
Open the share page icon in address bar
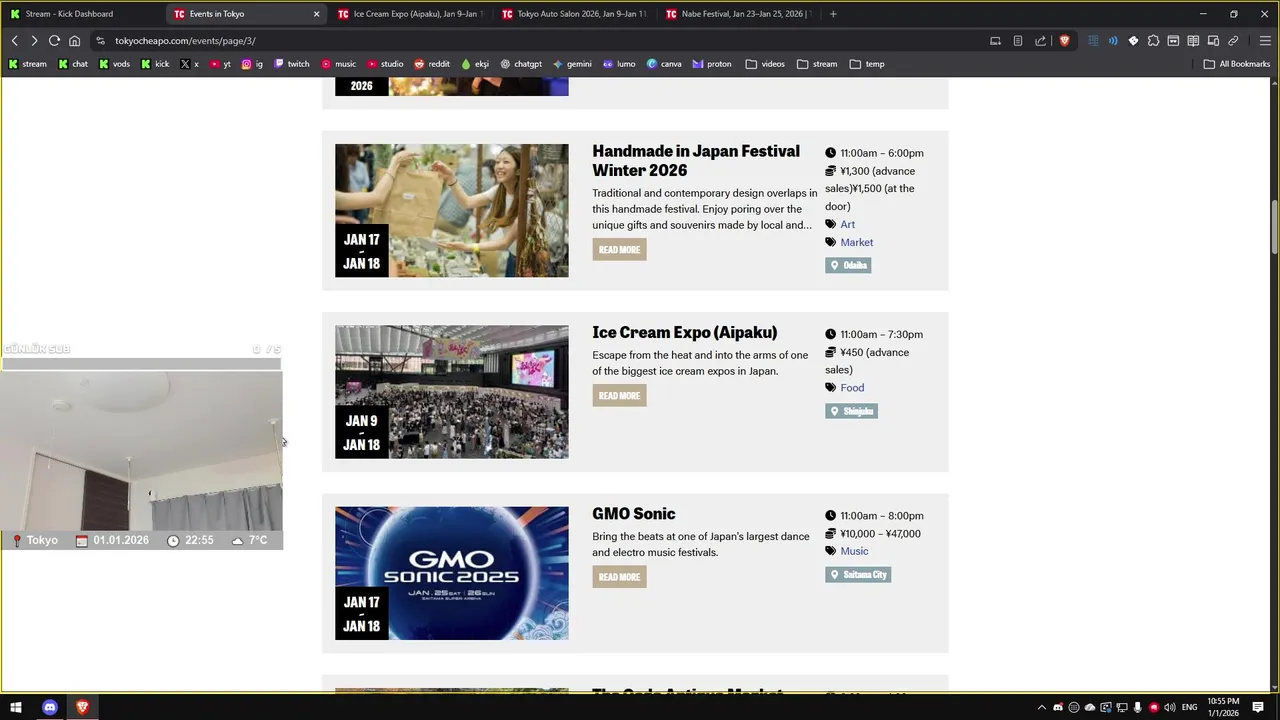coord(1040,41)
